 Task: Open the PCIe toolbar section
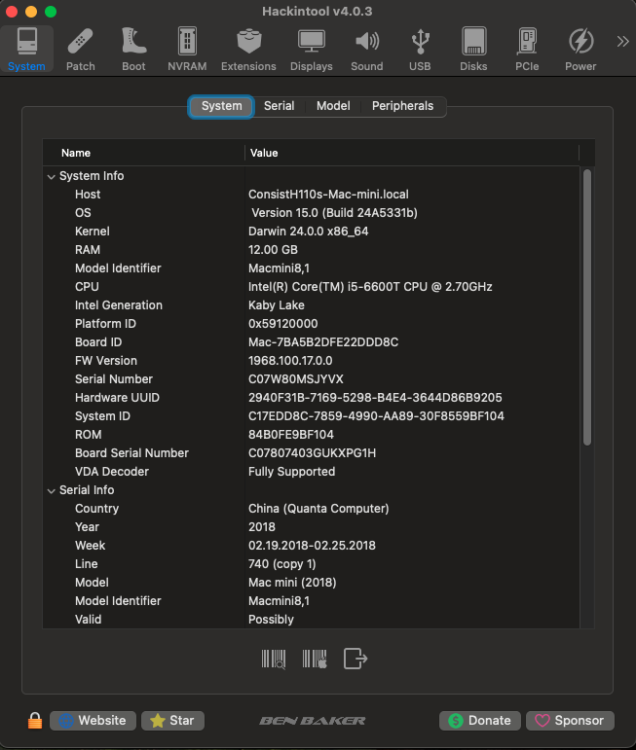pos(527,50)
